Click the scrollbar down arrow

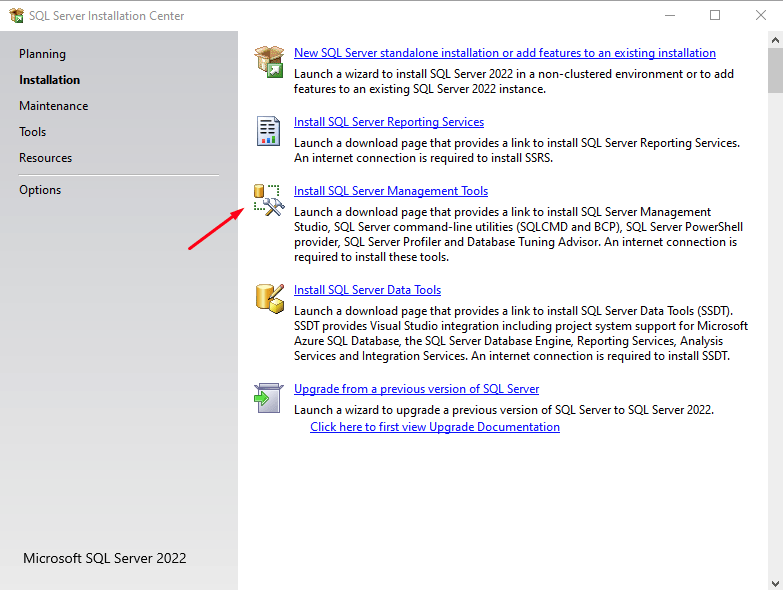pos(775,583)
